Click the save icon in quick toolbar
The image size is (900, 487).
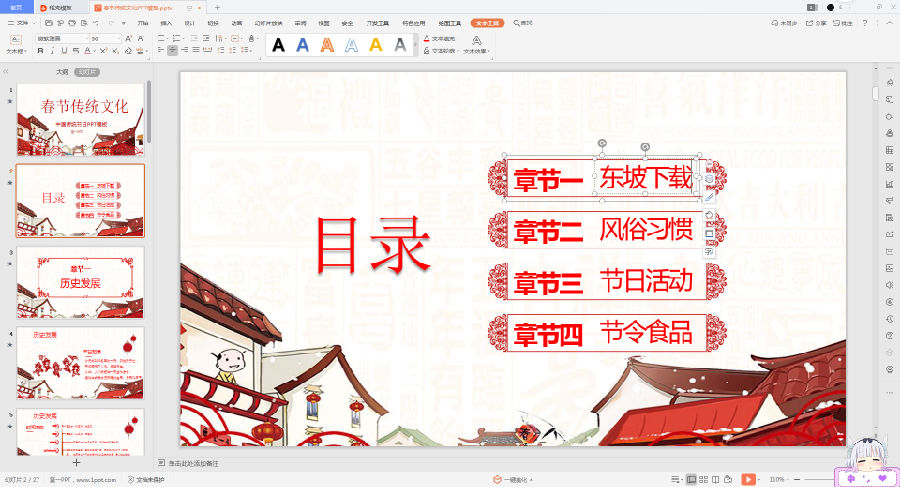coord(49,23)
